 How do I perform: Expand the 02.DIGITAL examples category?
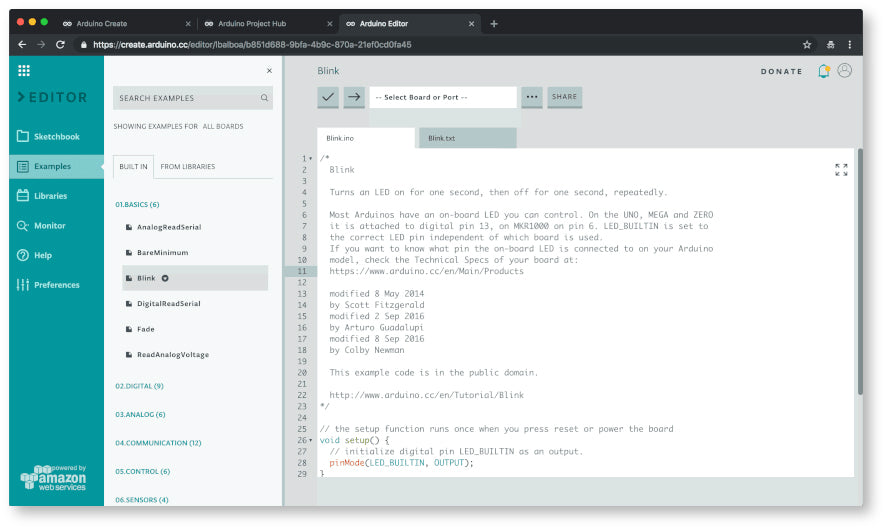click(139, 385)
